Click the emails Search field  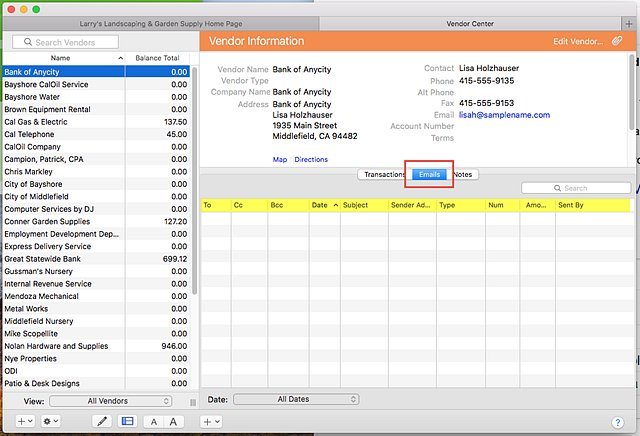click(576, 188)
